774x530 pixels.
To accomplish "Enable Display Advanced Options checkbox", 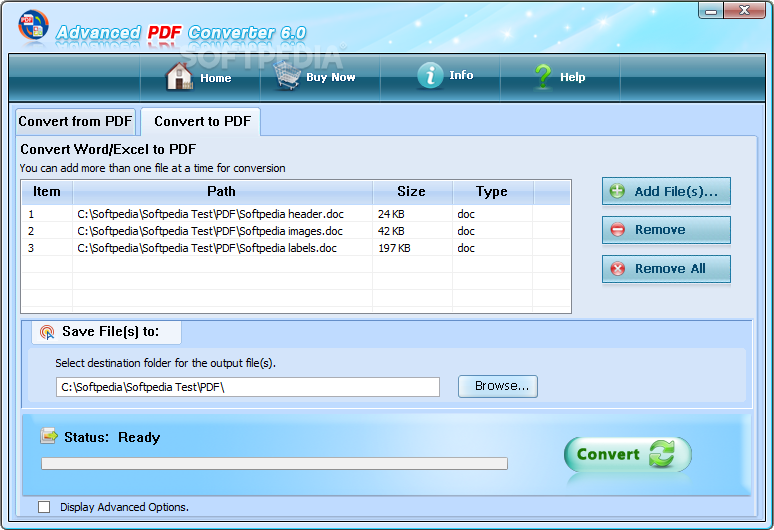I will coord(44,507).
